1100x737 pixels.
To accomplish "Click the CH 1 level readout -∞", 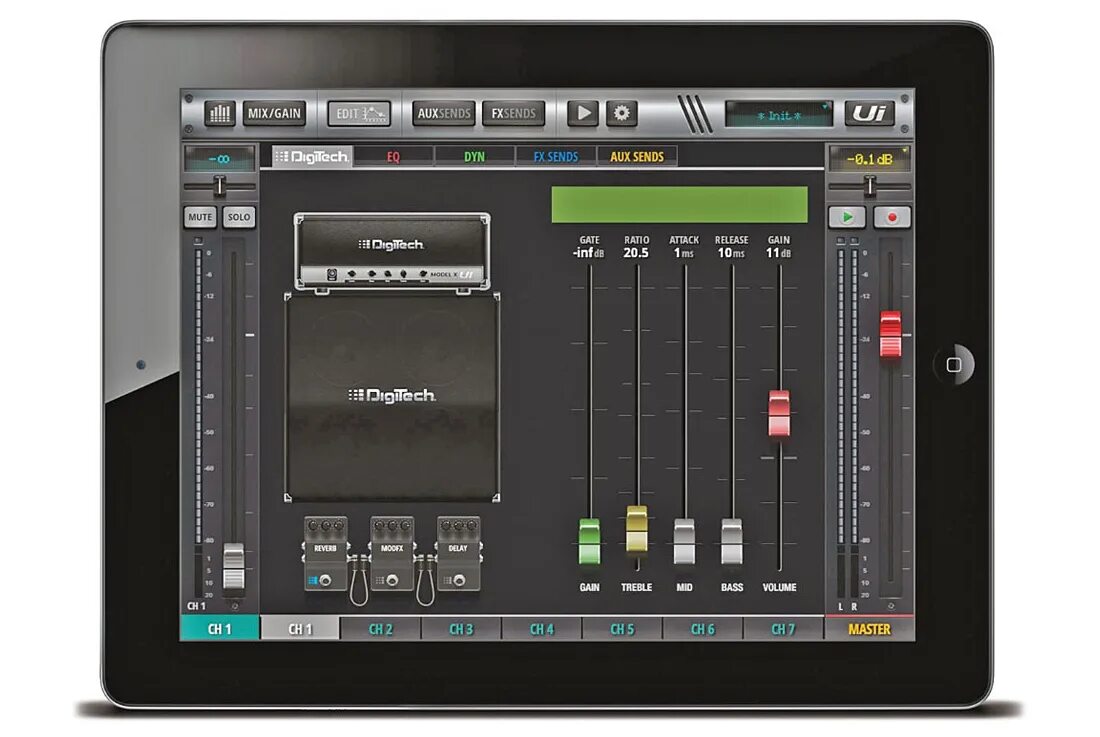I will (x=220, y=159).
